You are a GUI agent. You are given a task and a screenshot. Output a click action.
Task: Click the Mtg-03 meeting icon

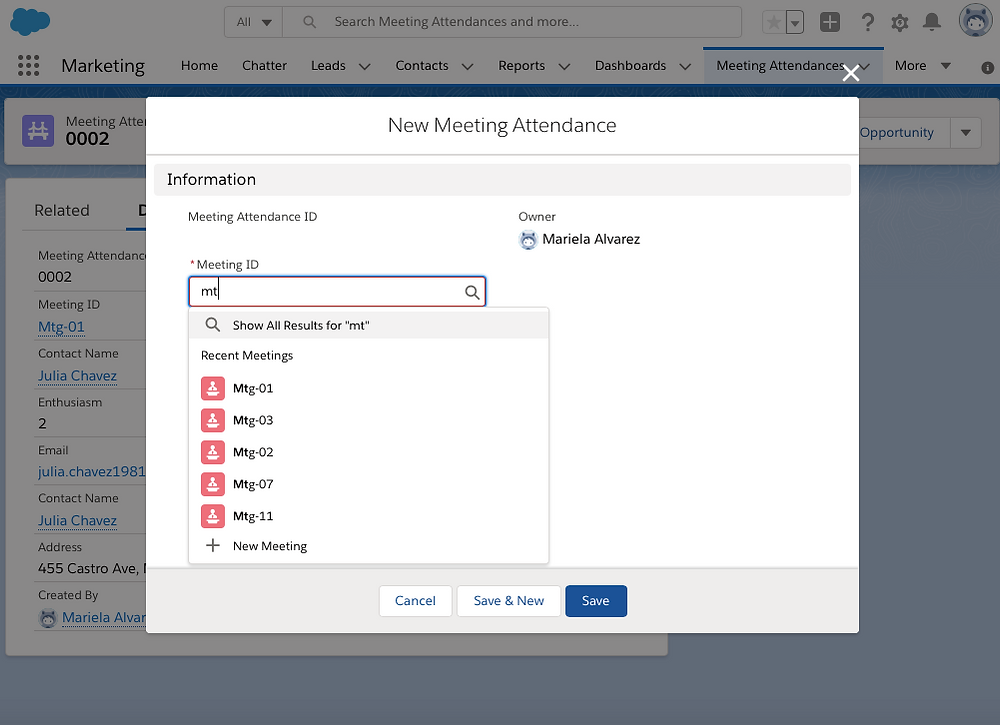(x=213, y=420)
